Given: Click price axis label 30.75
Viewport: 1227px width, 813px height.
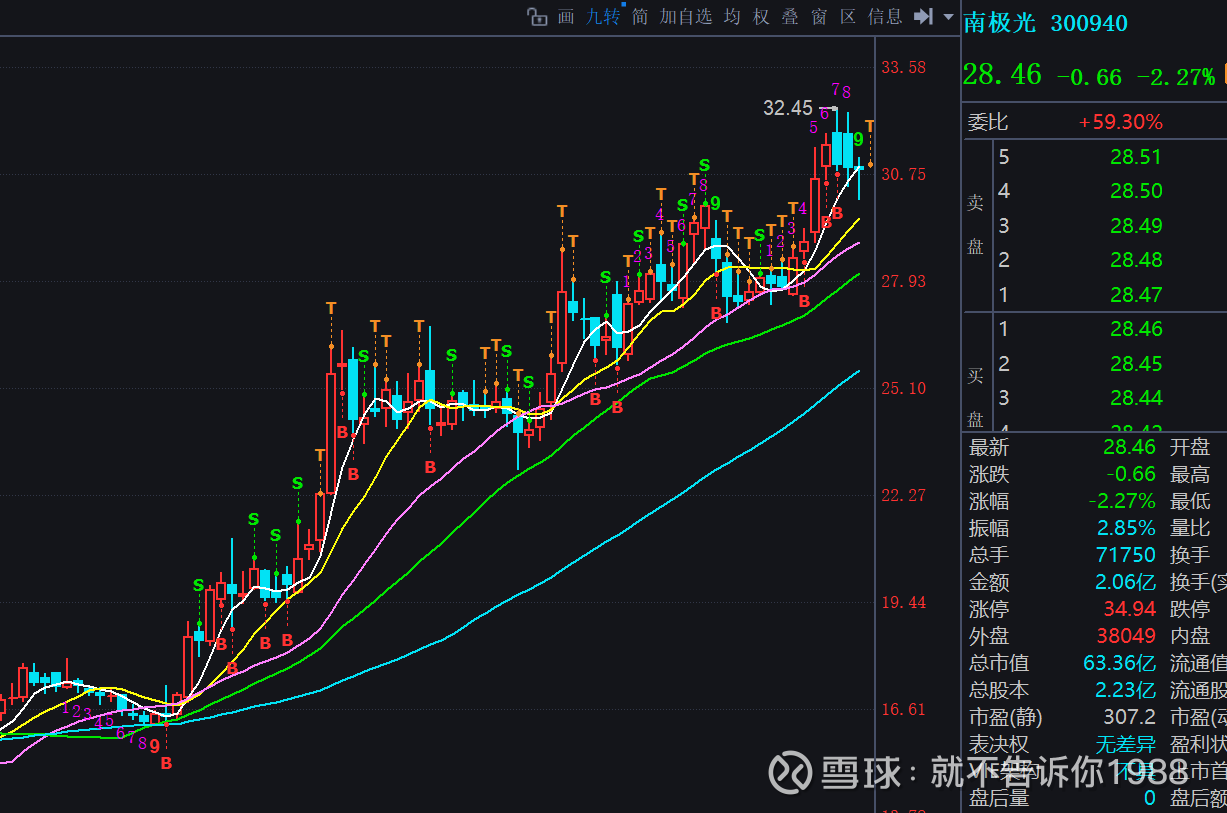Looking at the screenshot, I should click(903, 174).
